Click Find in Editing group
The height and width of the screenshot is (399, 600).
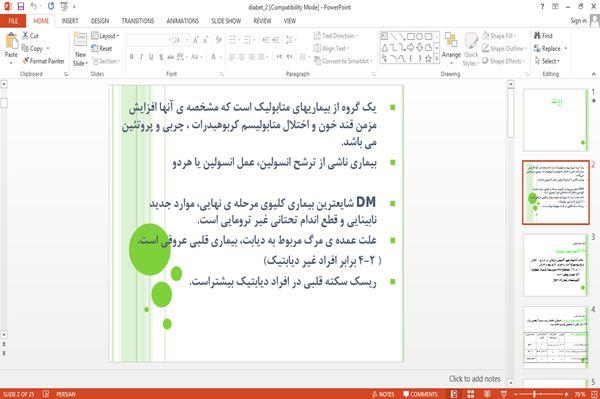click(543, 36)
